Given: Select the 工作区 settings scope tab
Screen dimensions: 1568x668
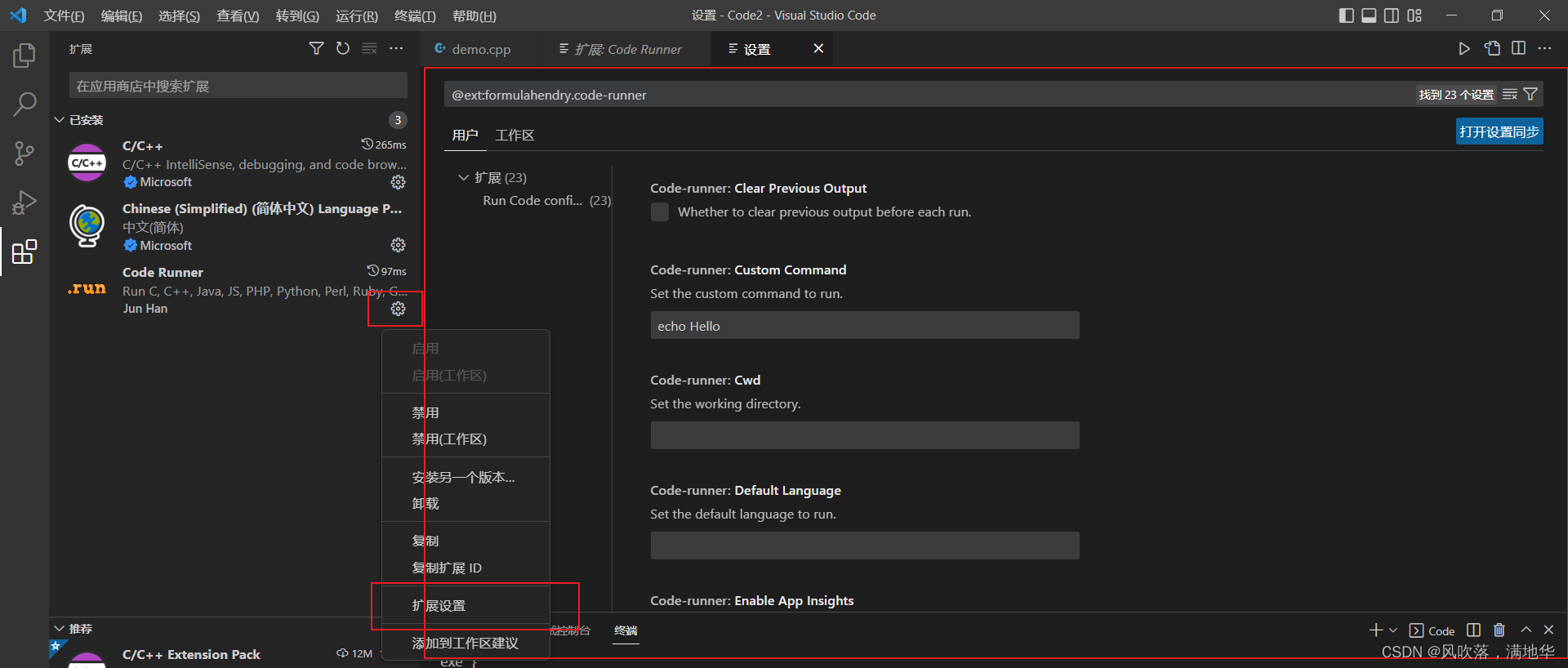Looking at the screenshot, I should (x=514, y=136).
